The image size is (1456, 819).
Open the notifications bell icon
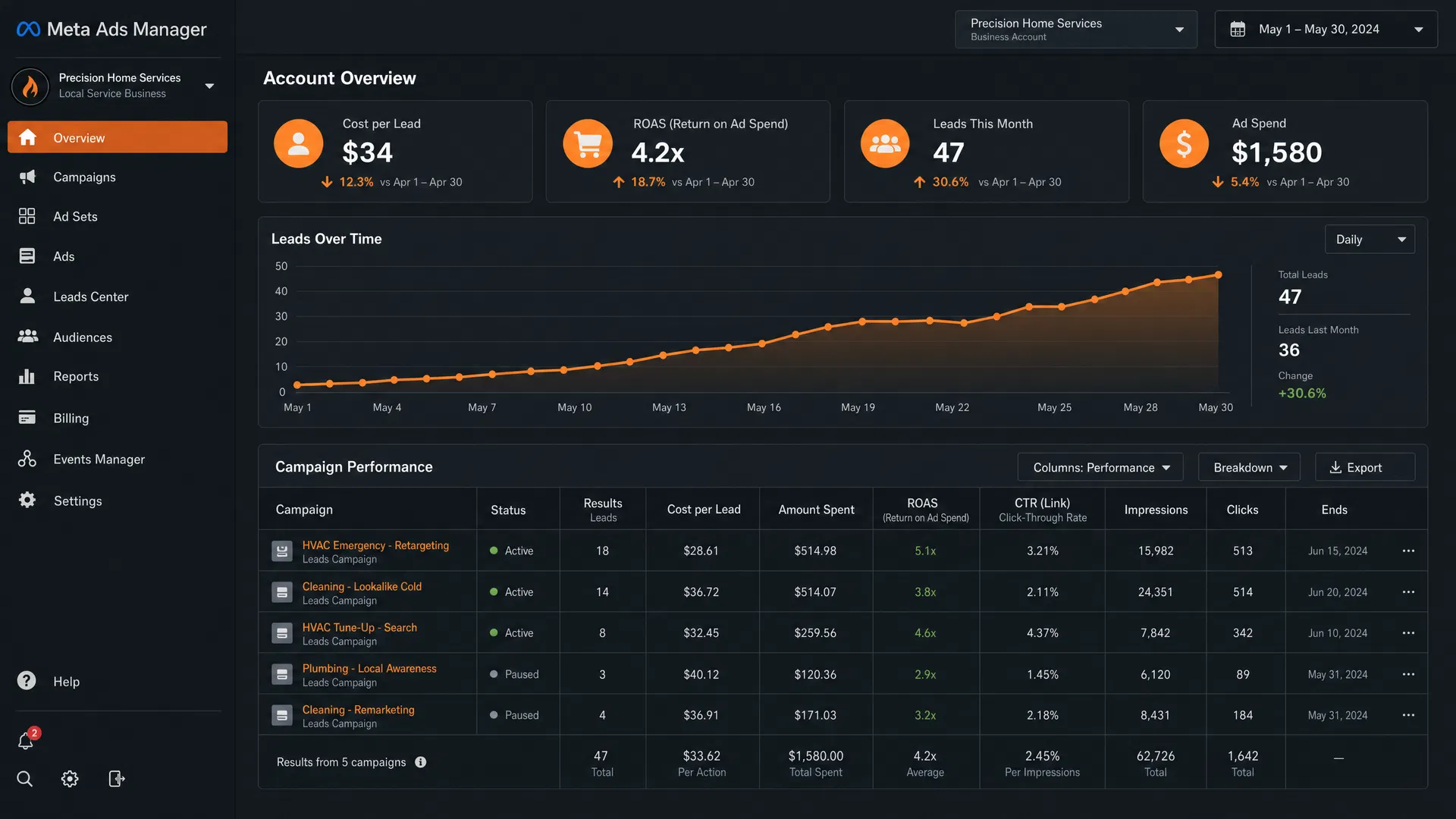coord(26,741)
